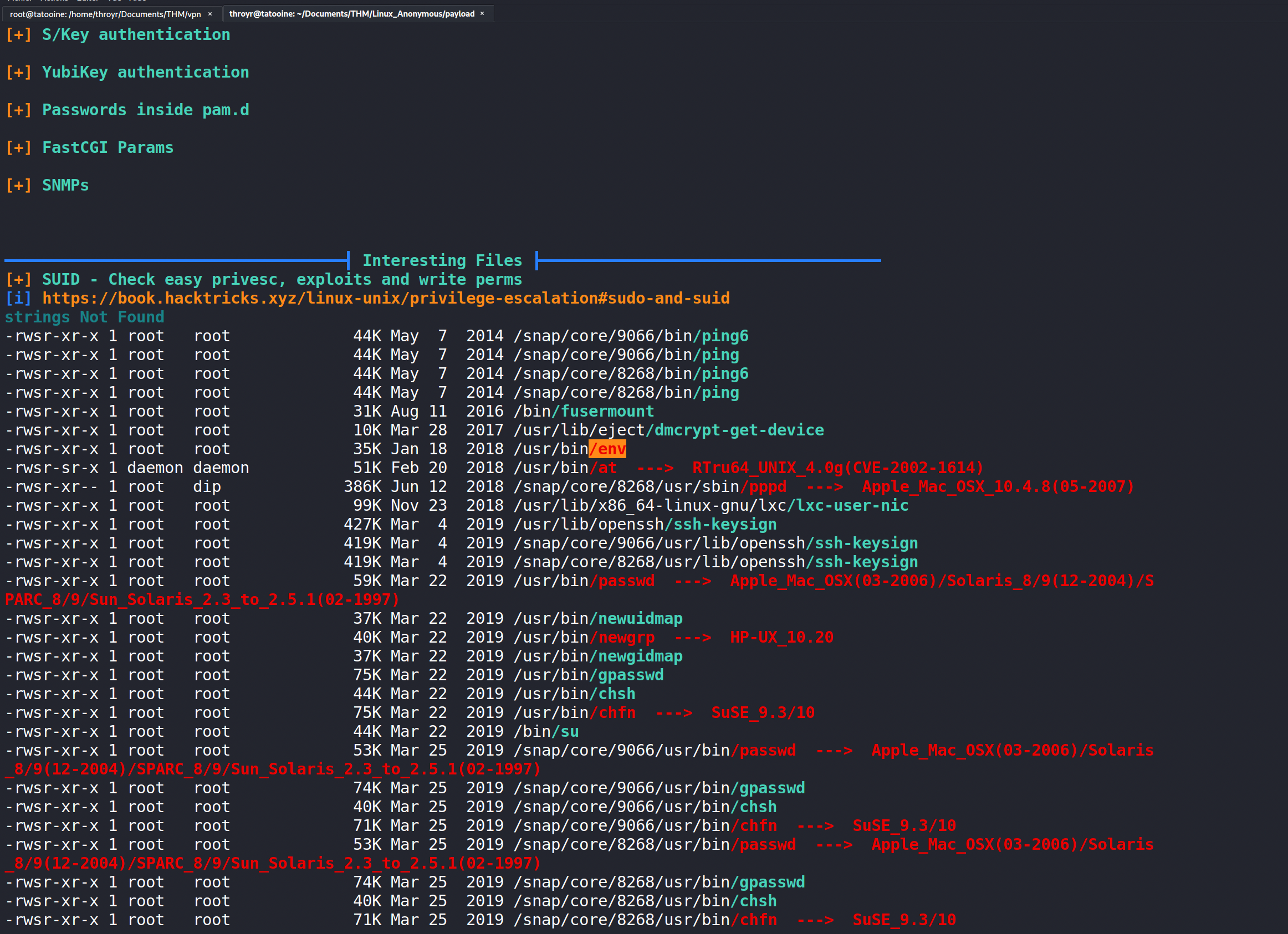Viewport: 1288px width, 934px height.
Task: Click the /snap/core/8268/bin/ping path
Action: [x=626, y=392]
